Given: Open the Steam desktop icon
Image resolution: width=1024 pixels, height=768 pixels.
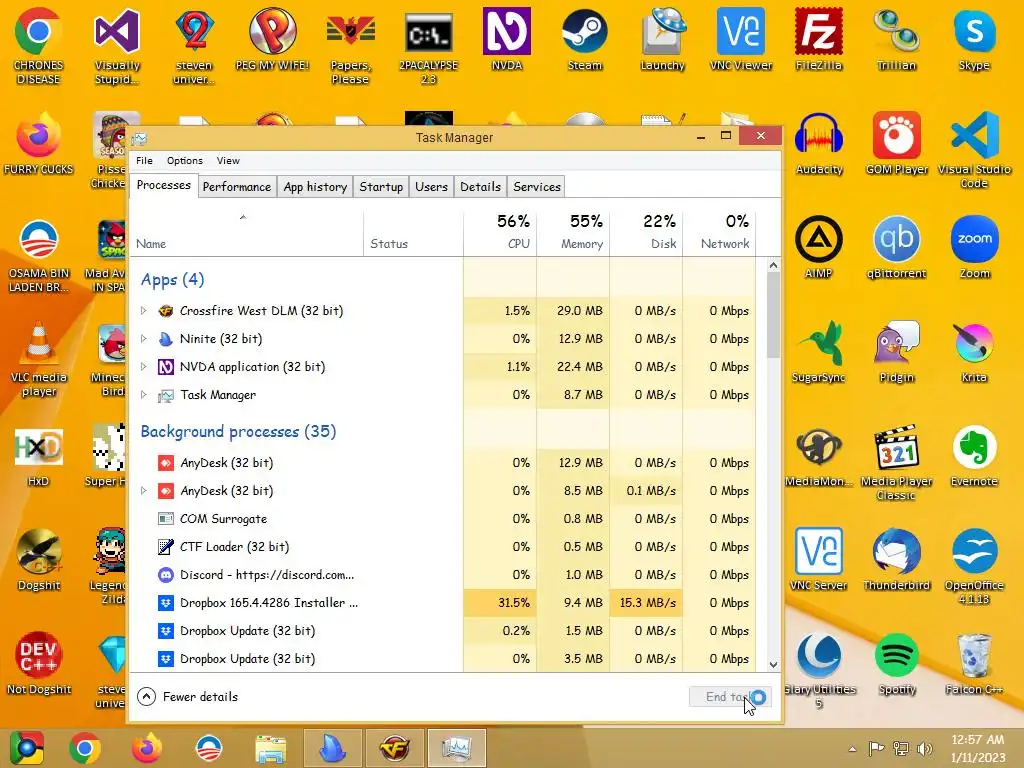Looking at the screenshot, I should click(x=584, y=40).
